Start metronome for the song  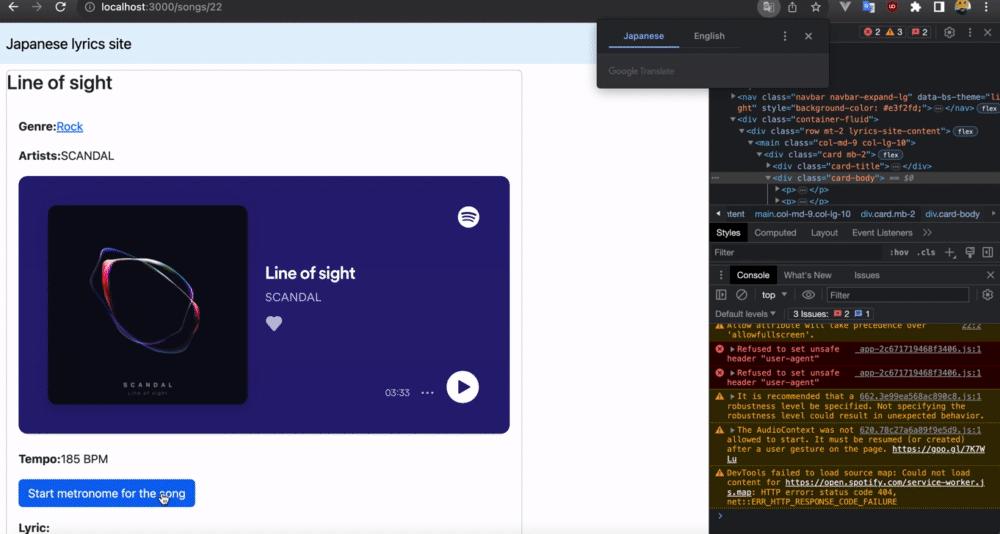pos(107,493)
